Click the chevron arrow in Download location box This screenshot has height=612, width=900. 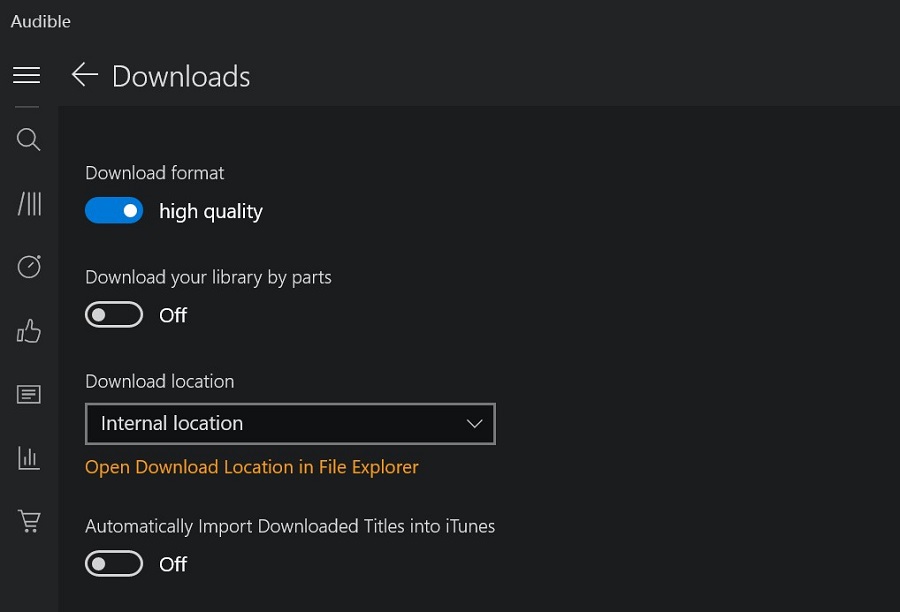pos(475,424)
